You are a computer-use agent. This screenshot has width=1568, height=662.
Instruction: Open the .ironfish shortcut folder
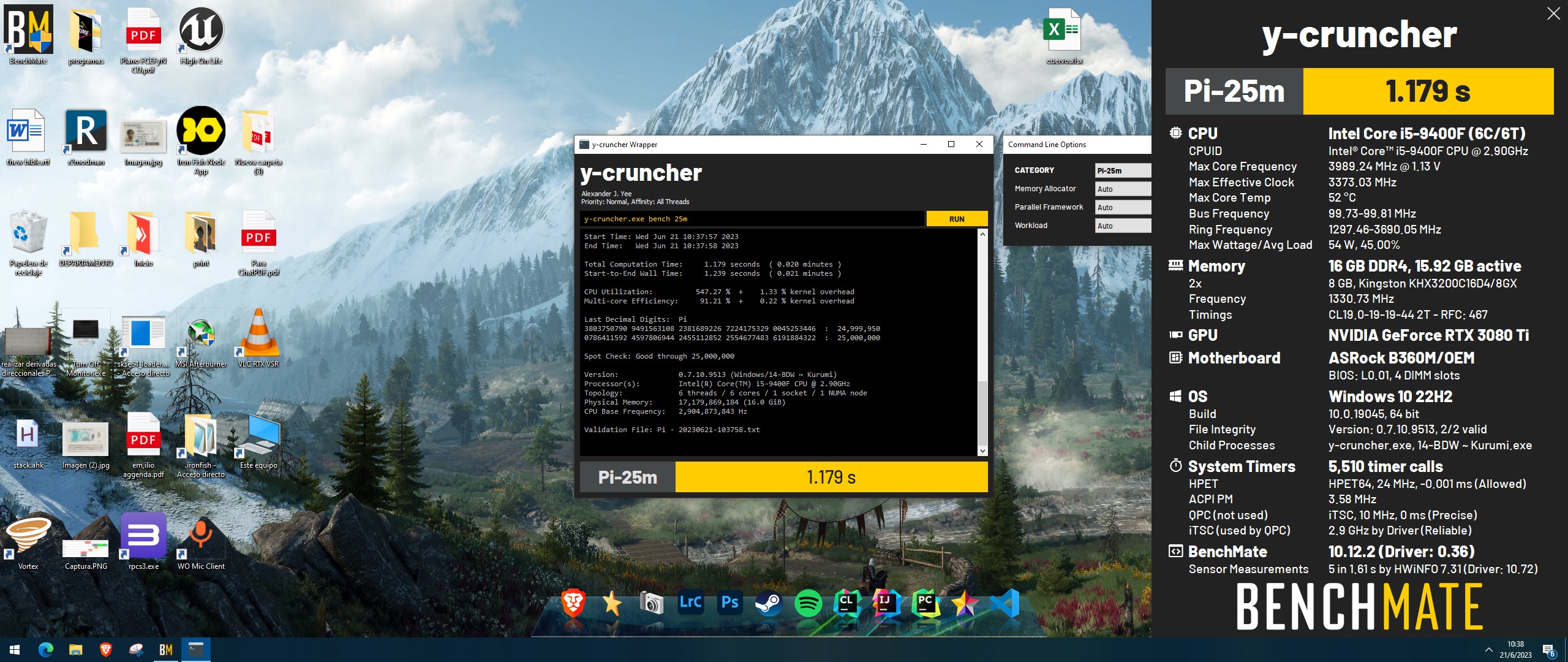[201, 444]
